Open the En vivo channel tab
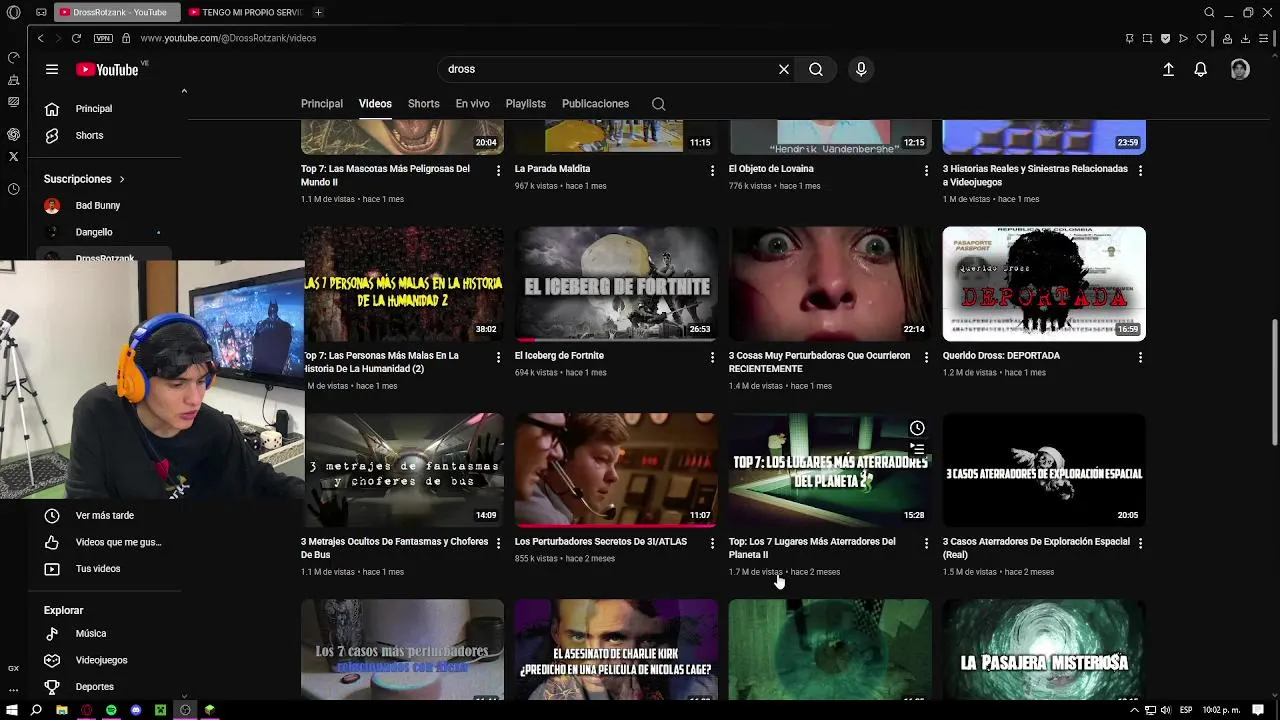1280x720 pixels. [x=472, y=104]
